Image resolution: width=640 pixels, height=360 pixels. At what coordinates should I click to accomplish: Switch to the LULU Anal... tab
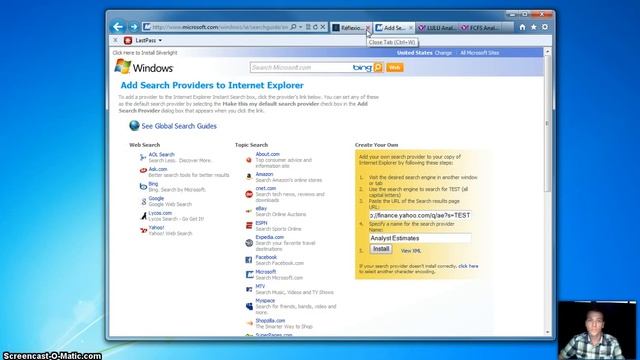(x=437, y=28)
